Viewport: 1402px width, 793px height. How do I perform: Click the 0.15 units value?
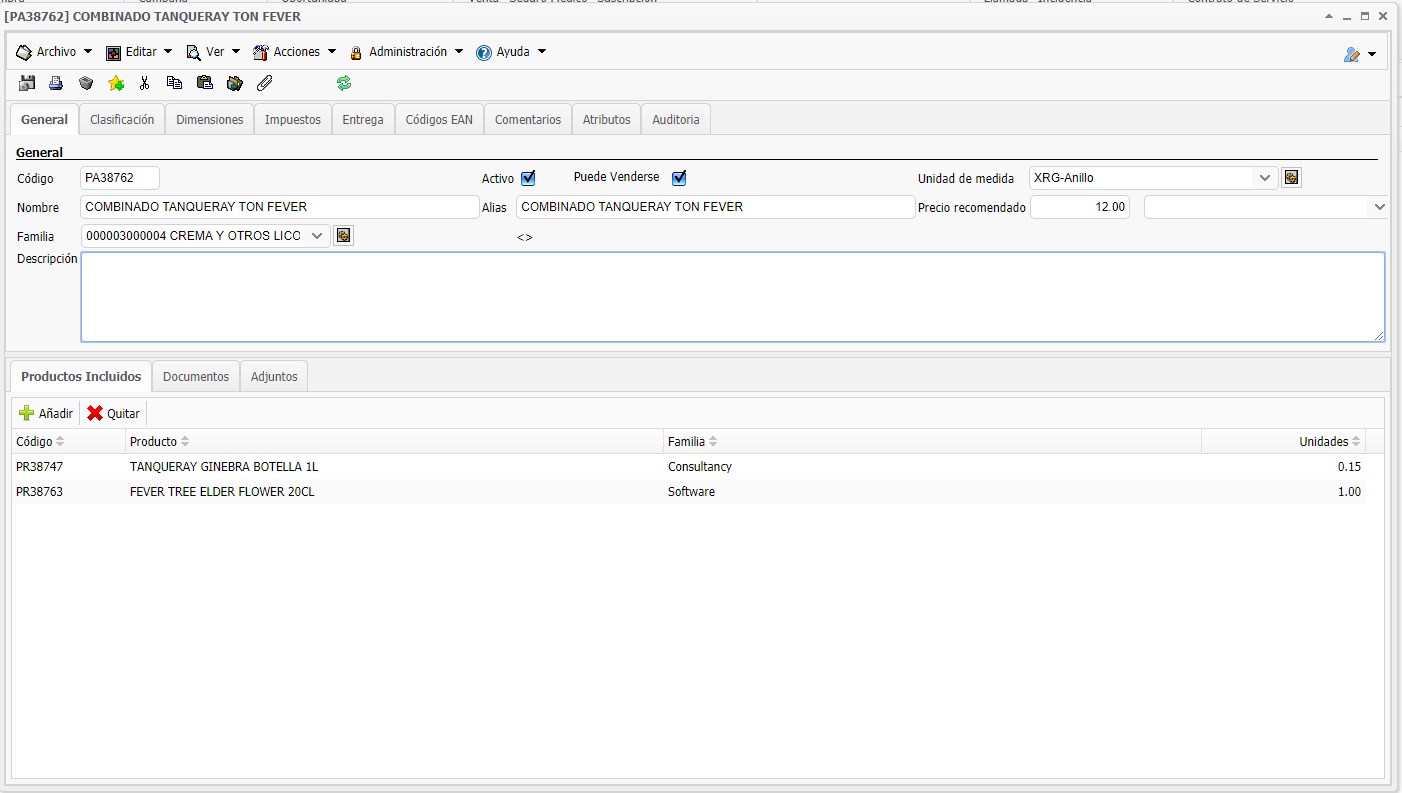tap(1349, 467)
